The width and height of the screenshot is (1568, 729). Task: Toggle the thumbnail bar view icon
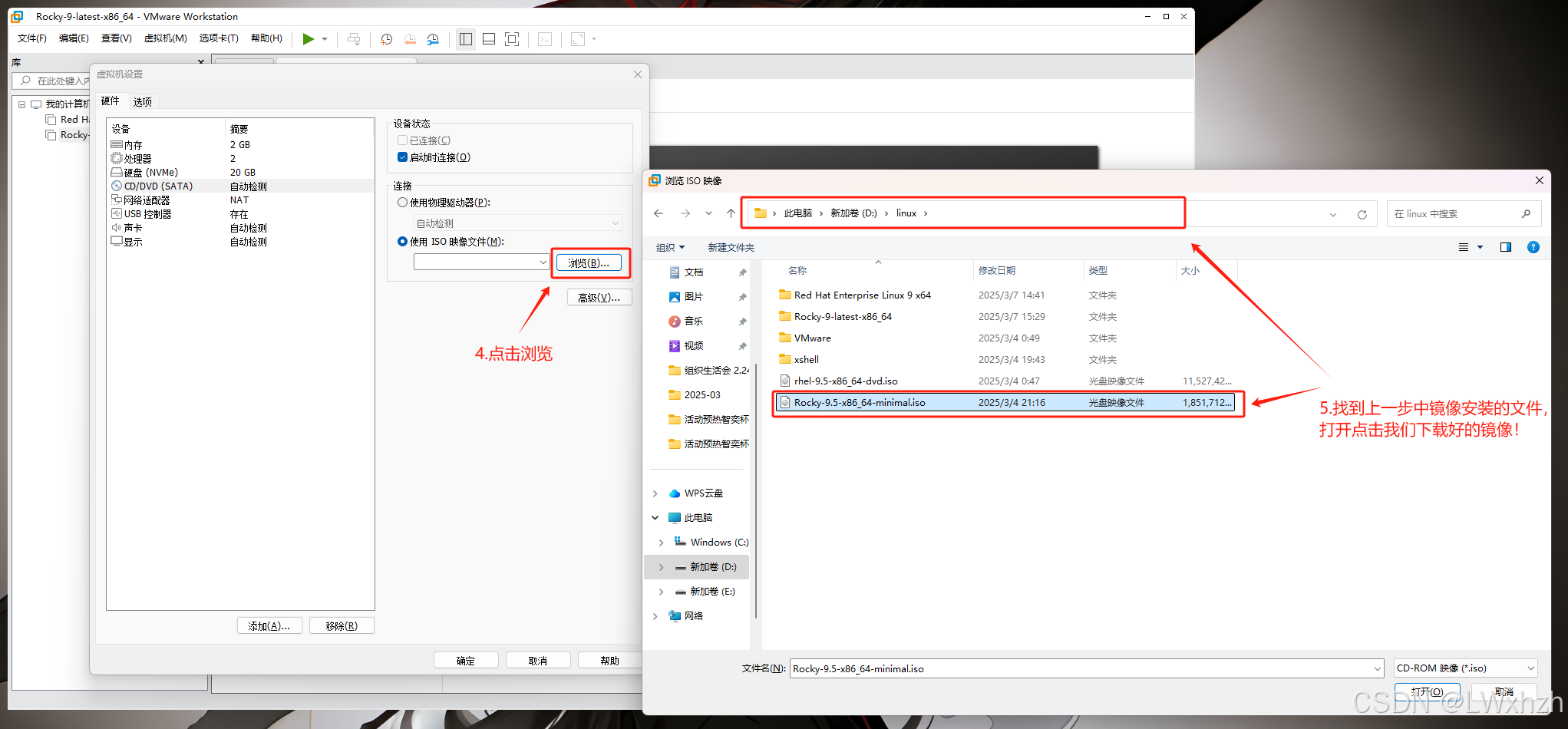(489, 39)
